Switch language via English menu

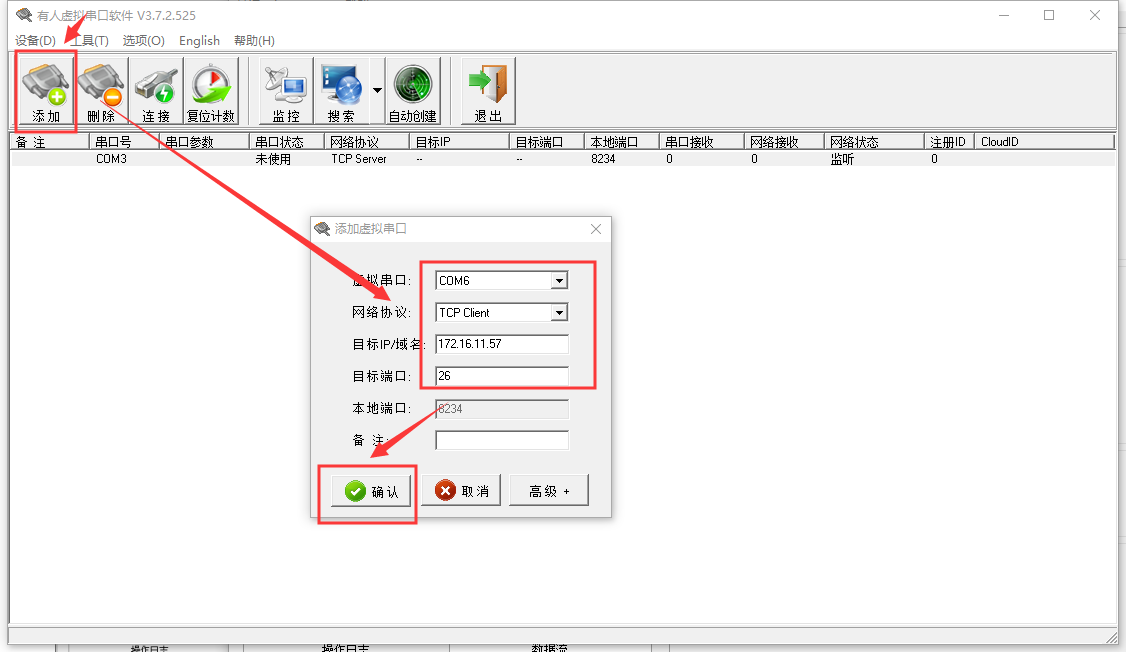199,41
